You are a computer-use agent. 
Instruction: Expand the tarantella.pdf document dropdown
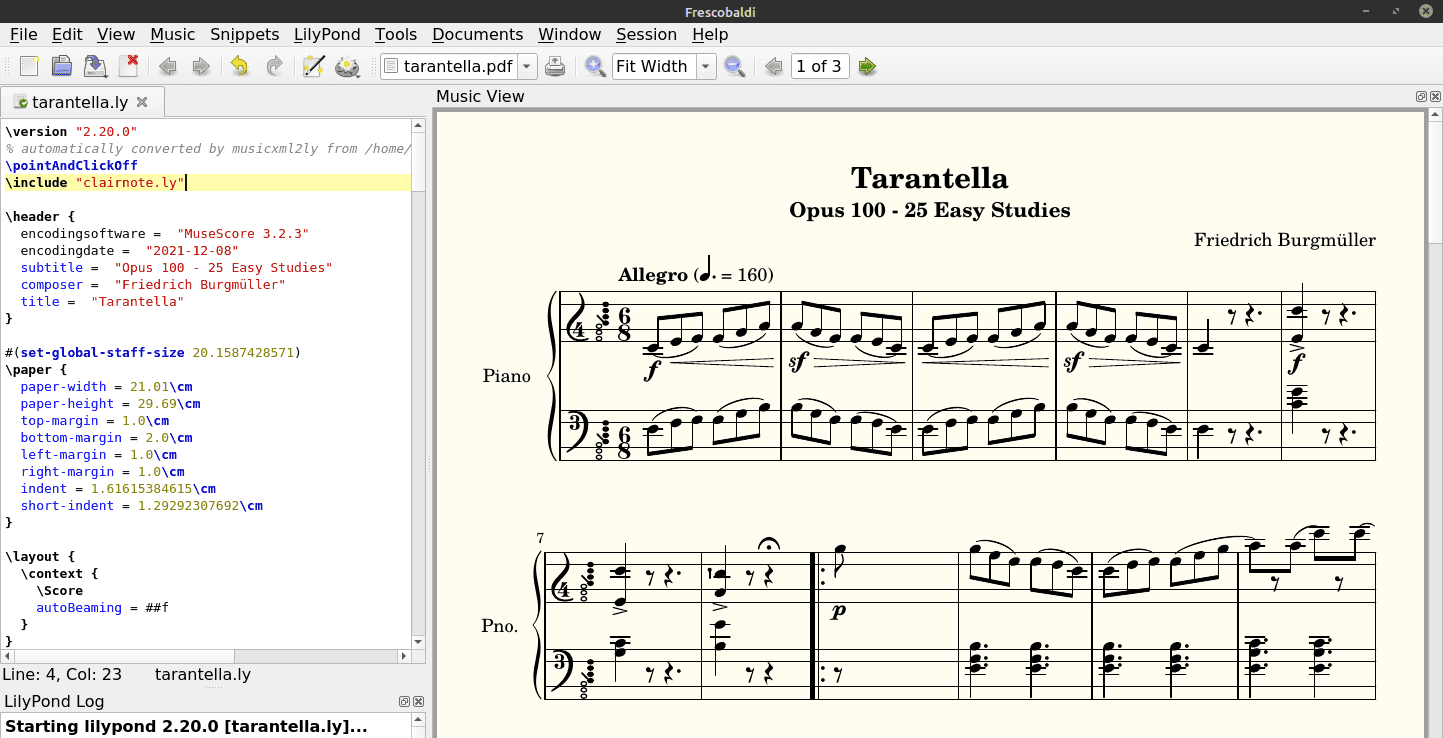click(527, 66)
